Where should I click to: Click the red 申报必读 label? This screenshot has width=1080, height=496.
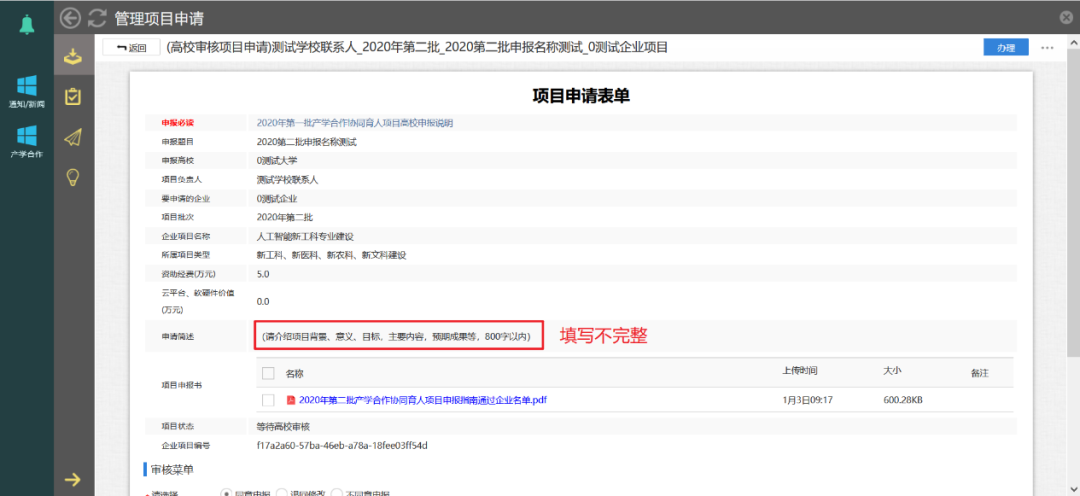click(x=178, y=123)
